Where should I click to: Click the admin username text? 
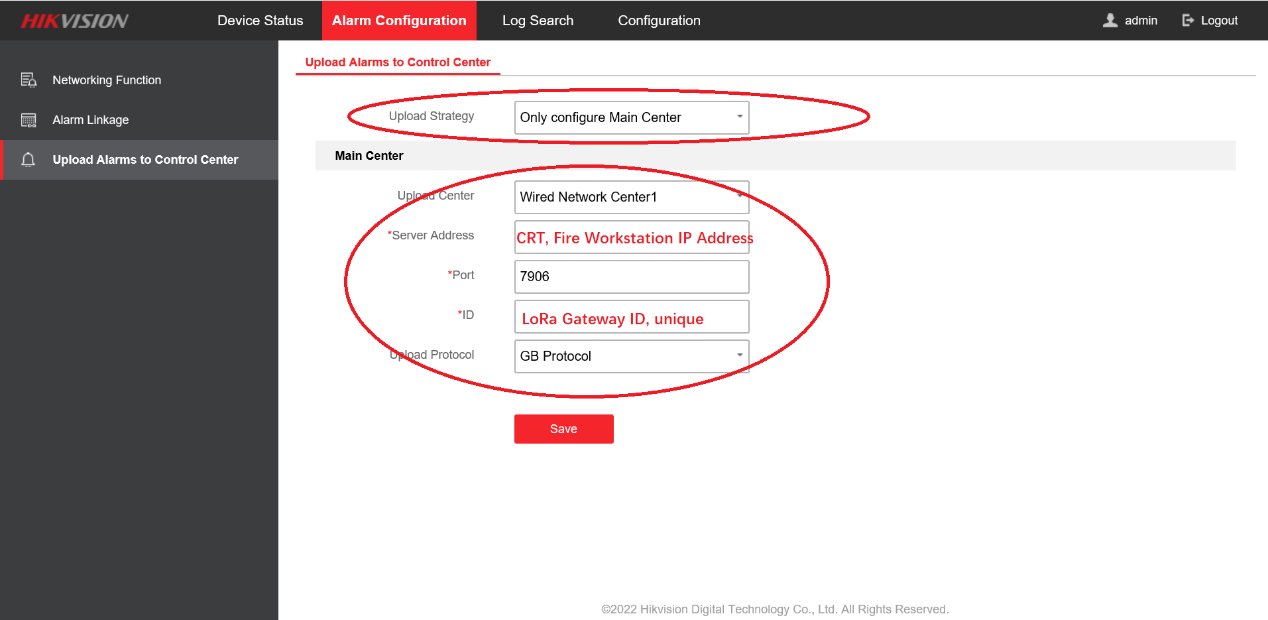1141,20
